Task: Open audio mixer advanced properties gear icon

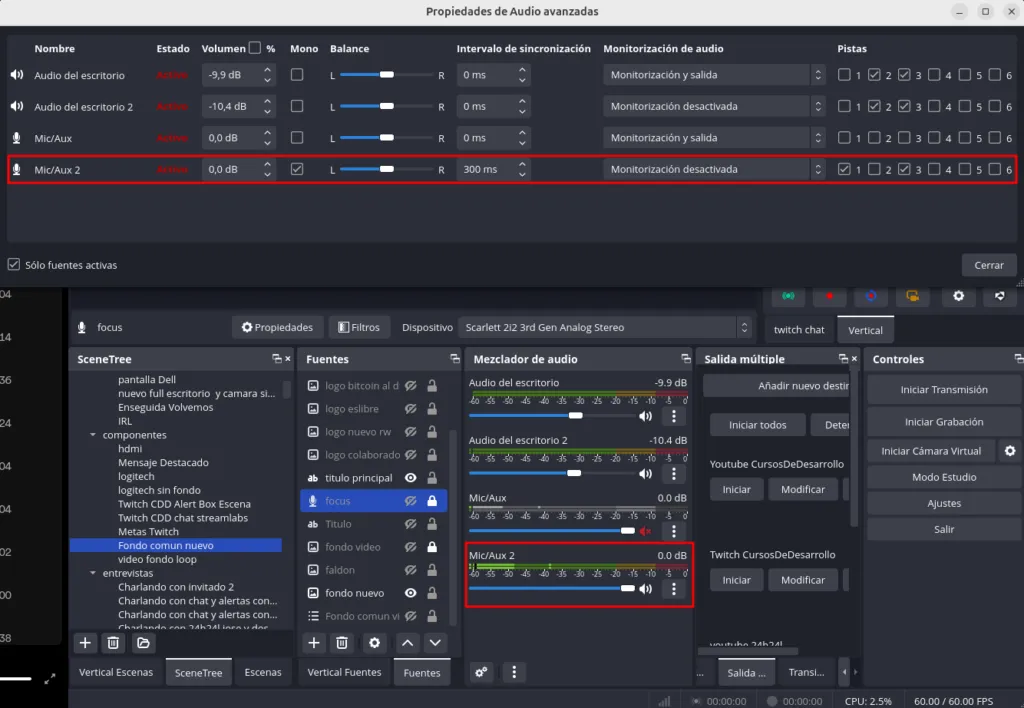Action: 481,672
